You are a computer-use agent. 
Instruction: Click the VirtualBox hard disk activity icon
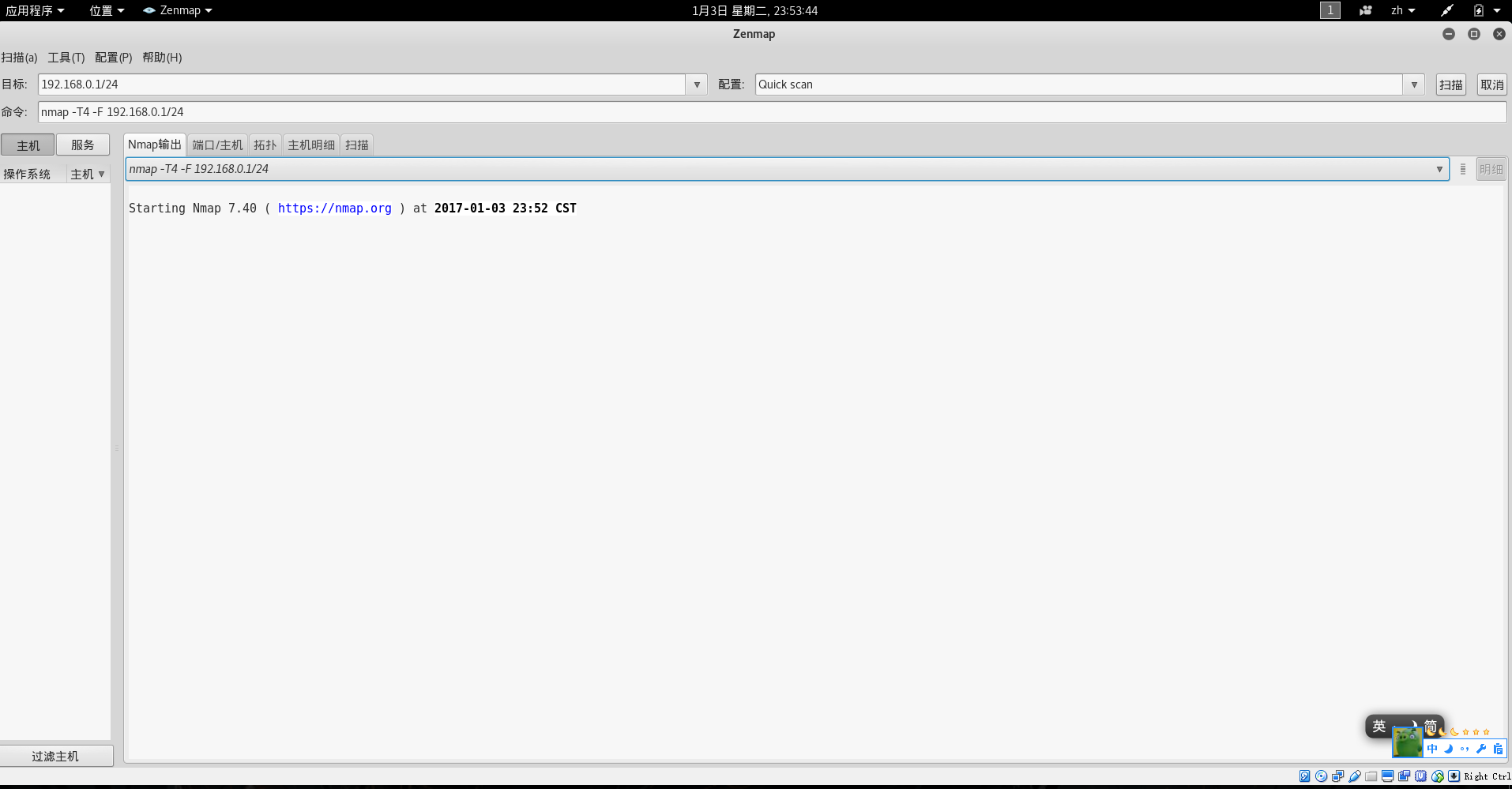click(x=1304, y=776)
